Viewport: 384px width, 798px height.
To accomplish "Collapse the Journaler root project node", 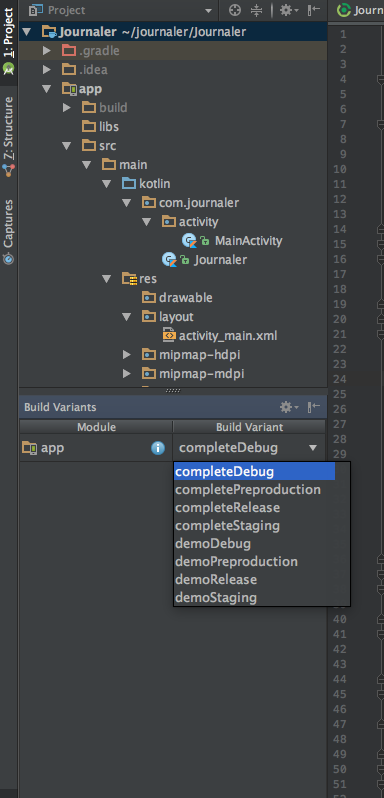I will click(x=27, y=32).
